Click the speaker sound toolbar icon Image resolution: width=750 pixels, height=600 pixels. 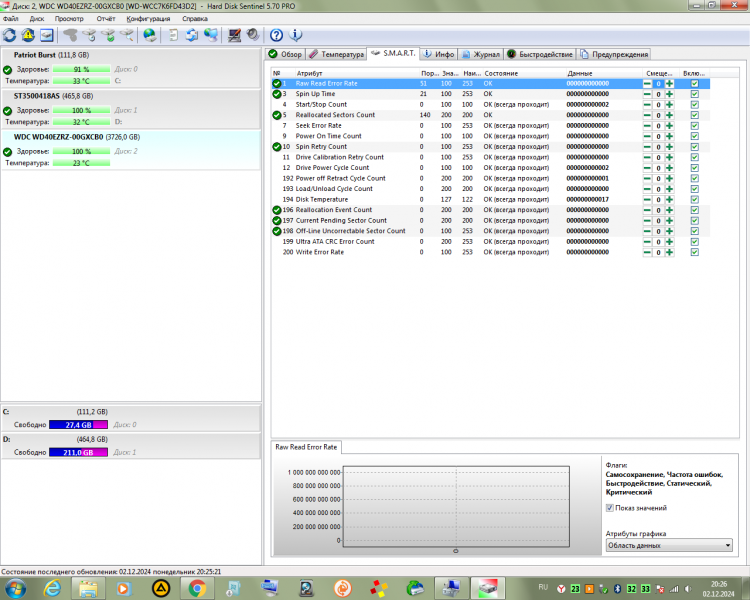253,35
